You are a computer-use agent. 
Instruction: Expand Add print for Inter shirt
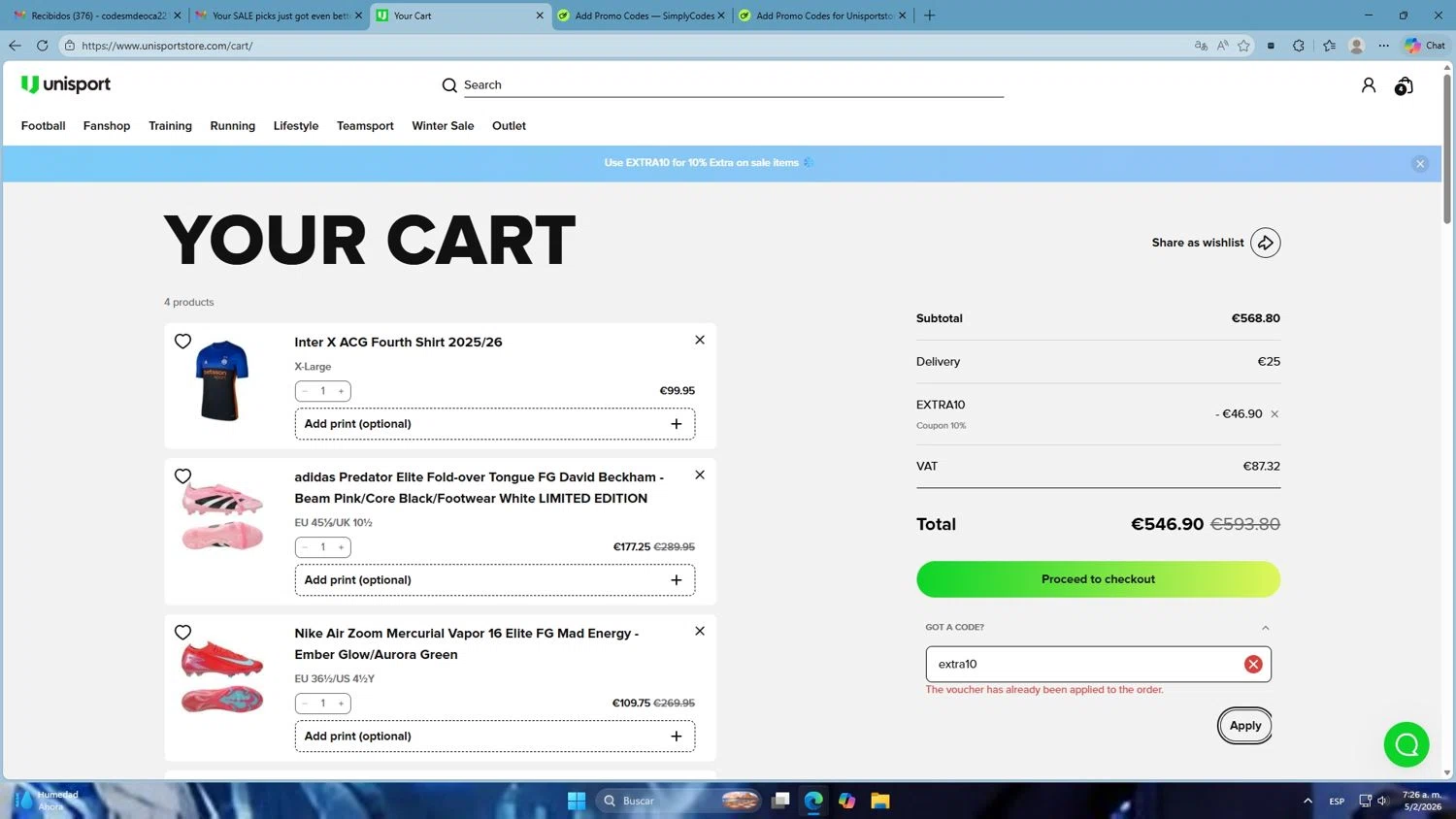pos(495,424)
